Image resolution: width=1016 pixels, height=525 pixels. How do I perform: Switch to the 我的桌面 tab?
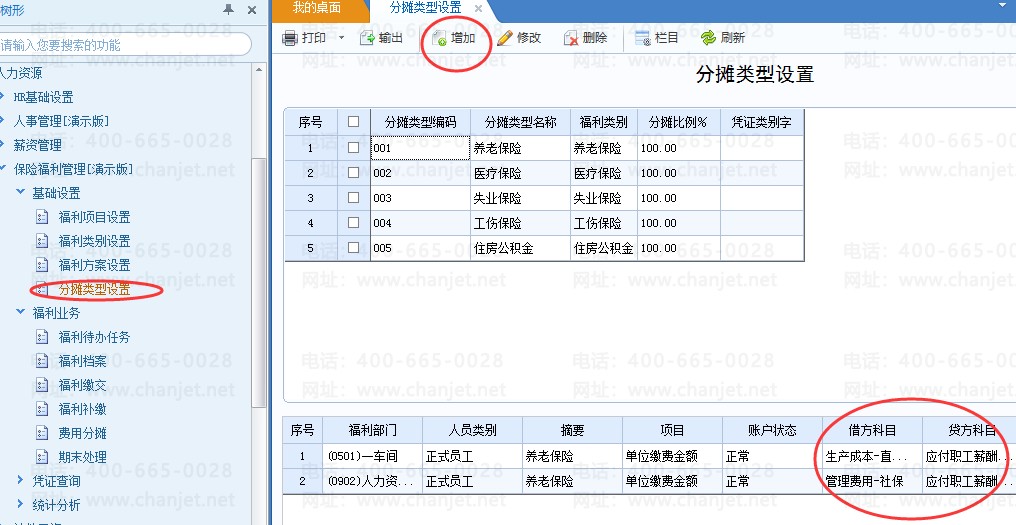[x=316, y=8]
